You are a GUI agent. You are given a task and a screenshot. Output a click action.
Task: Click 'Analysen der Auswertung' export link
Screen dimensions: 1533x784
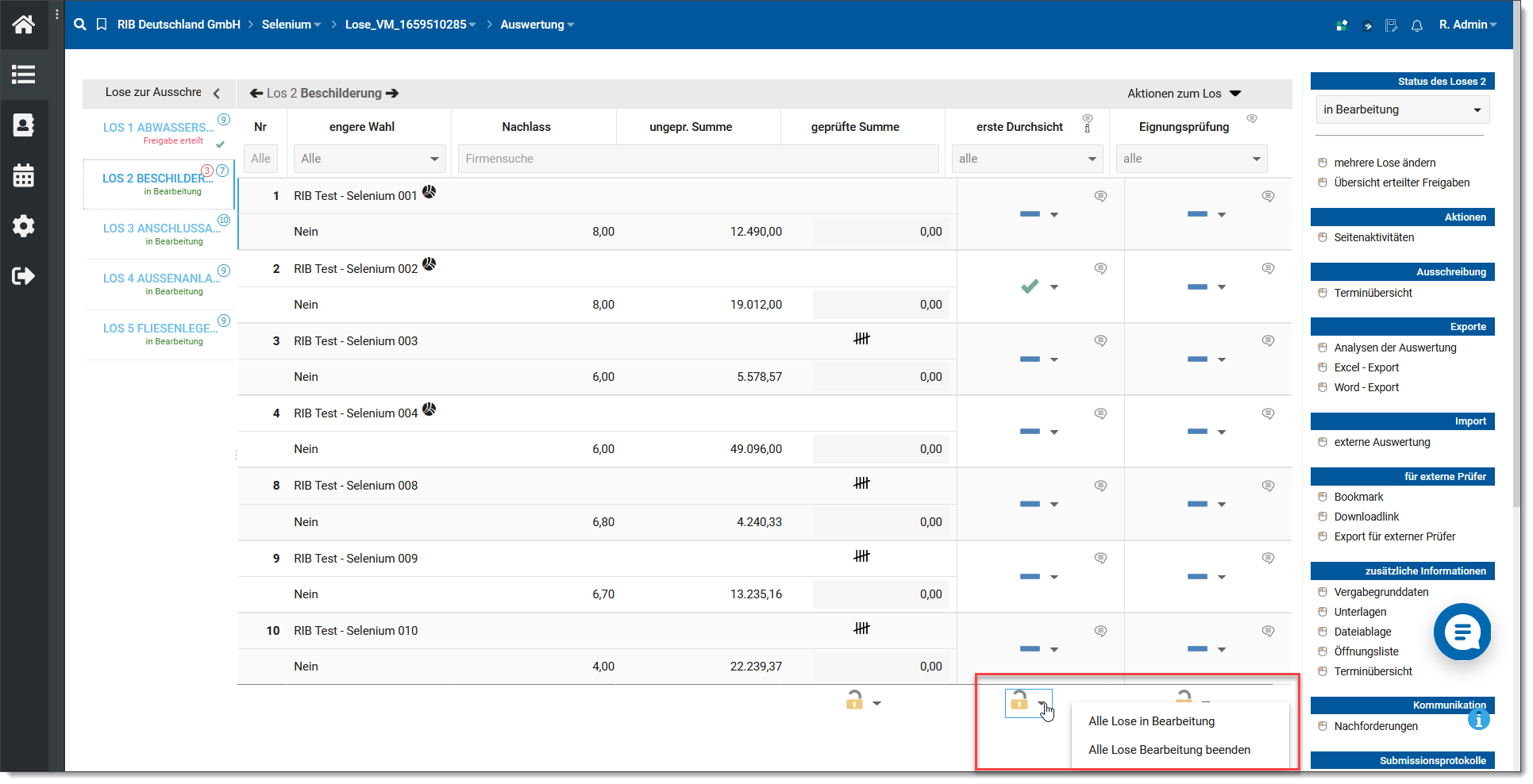click(x=1395, y=348)
